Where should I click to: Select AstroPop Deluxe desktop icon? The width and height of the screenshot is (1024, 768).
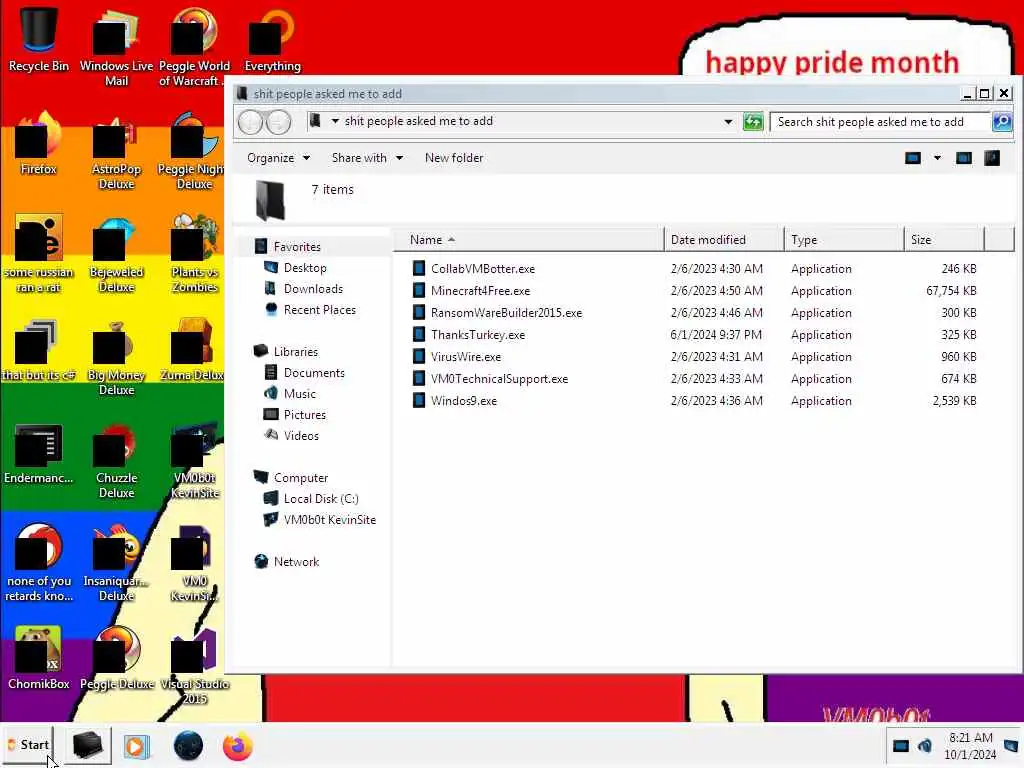pyautogui.click(x=116, y=152)
